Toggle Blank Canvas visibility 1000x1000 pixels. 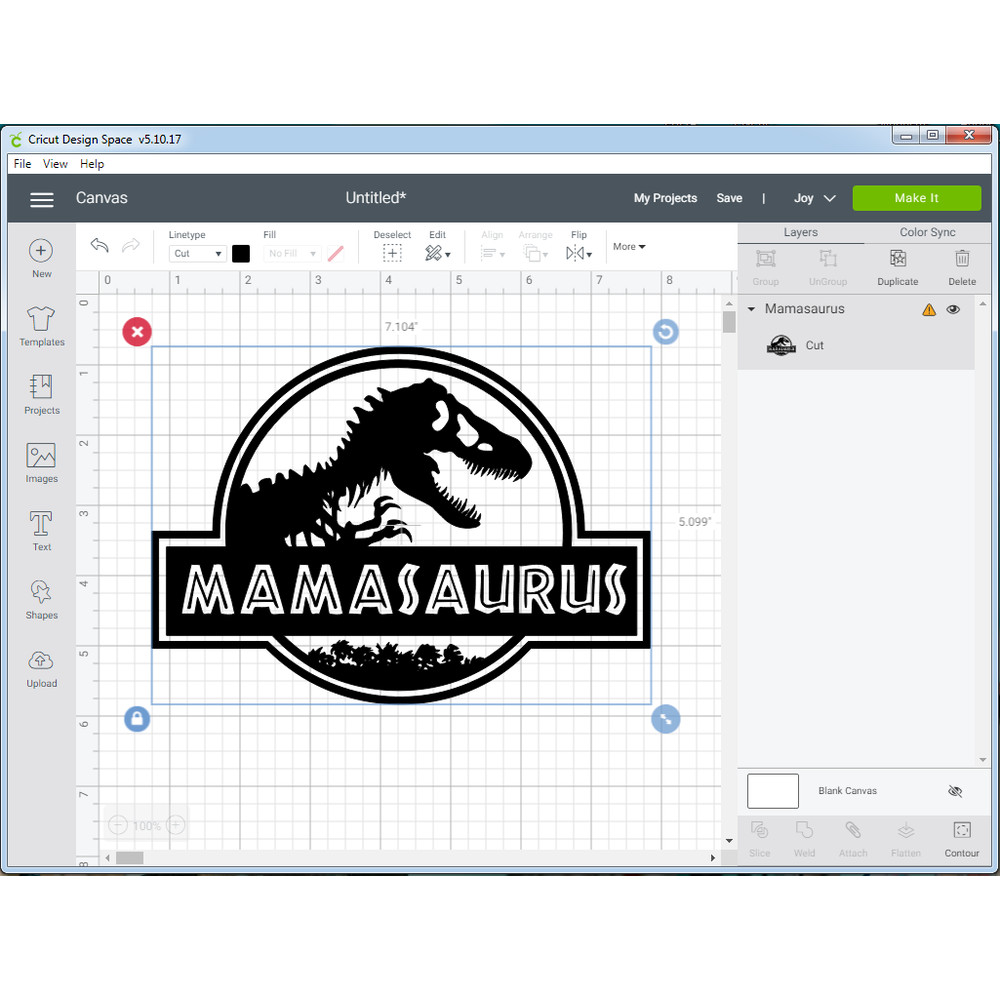point(955,791)
